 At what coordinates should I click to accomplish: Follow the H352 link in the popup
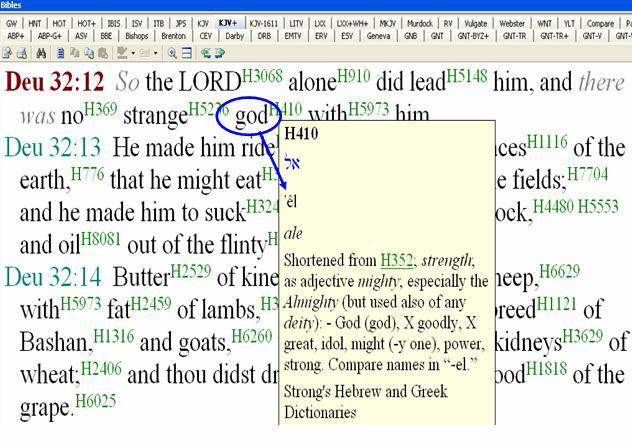click(397, 260)
